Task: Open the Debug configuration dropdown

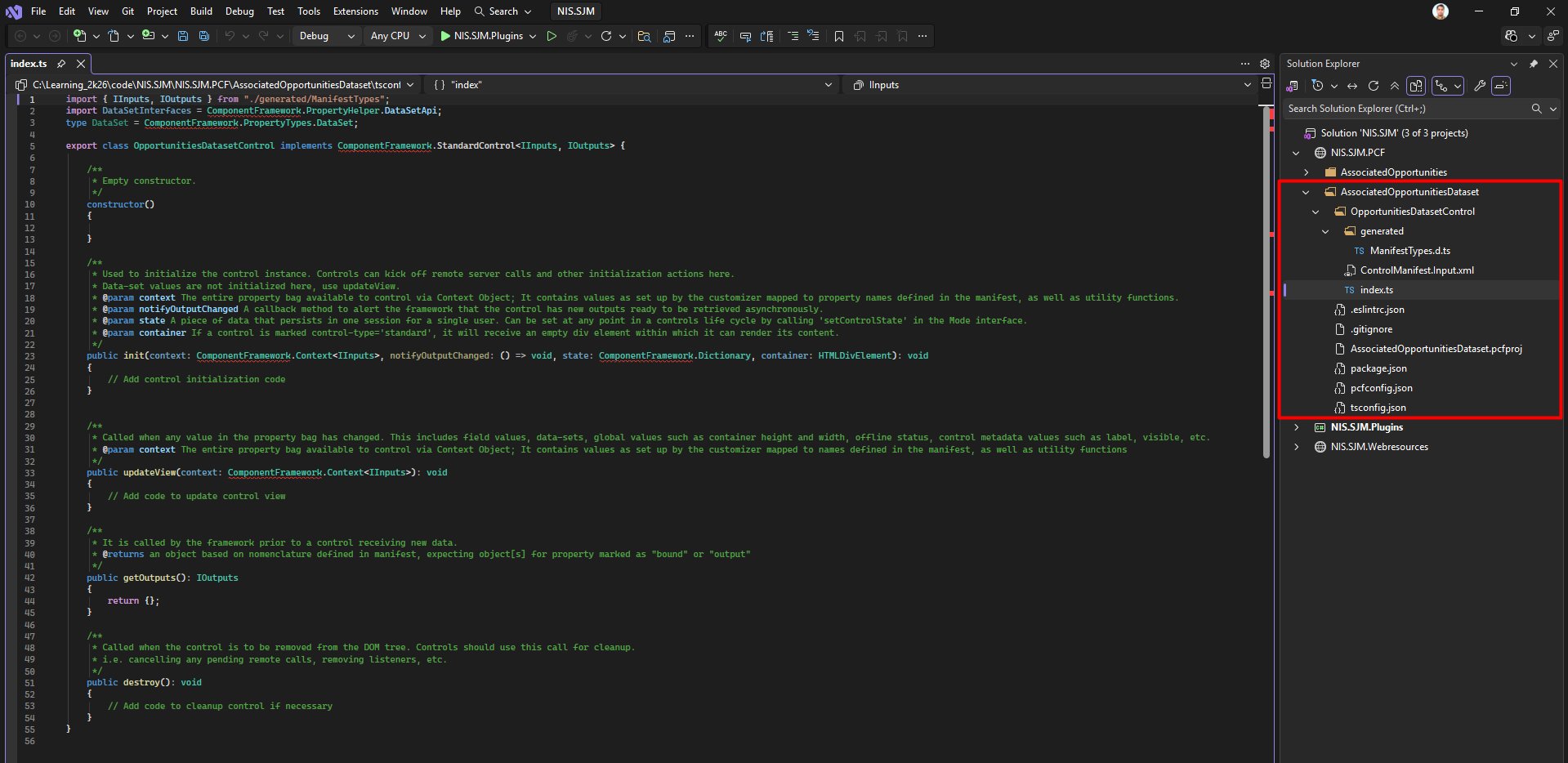Action: pyautogui.click(x=326, y=36)
